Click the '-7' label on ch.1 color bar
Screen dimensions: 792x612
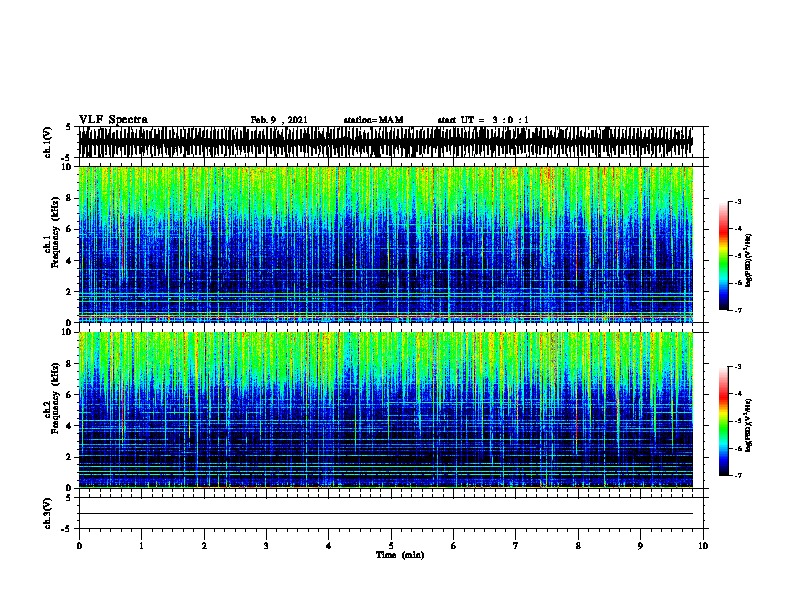click(x=737, y=310)
